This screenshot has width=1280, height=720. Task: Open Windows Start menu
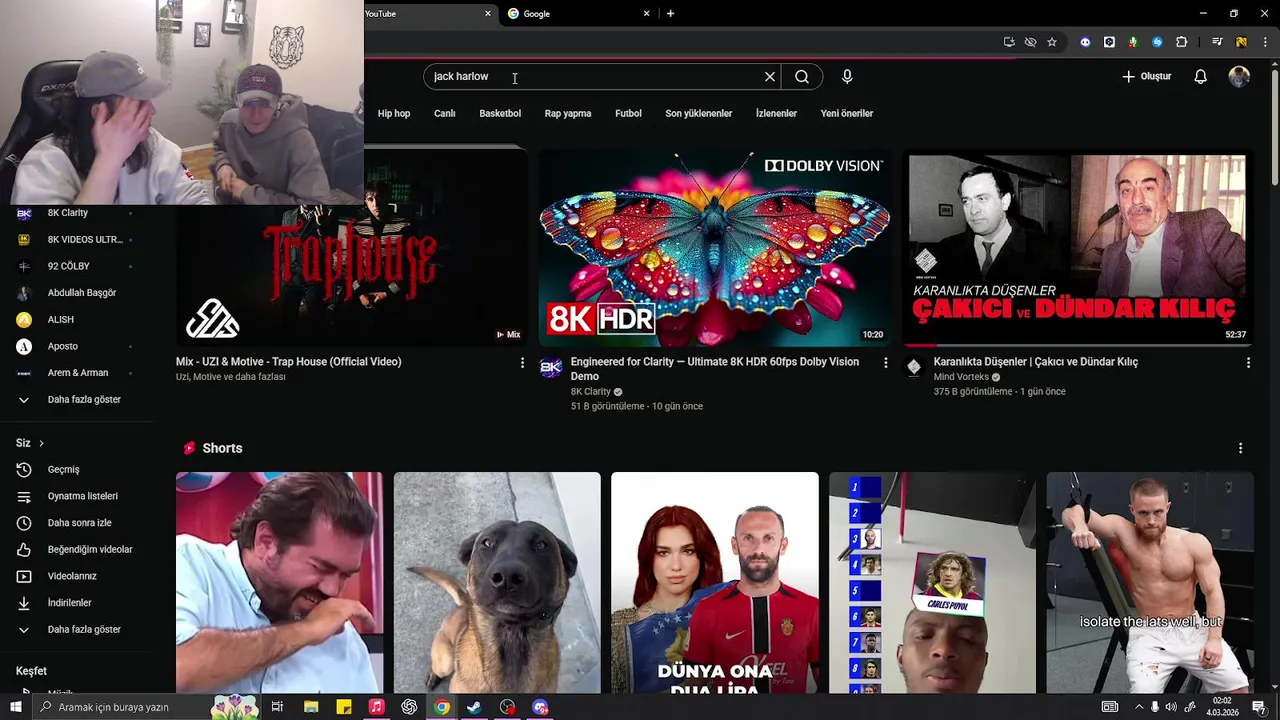pos(16,707)
